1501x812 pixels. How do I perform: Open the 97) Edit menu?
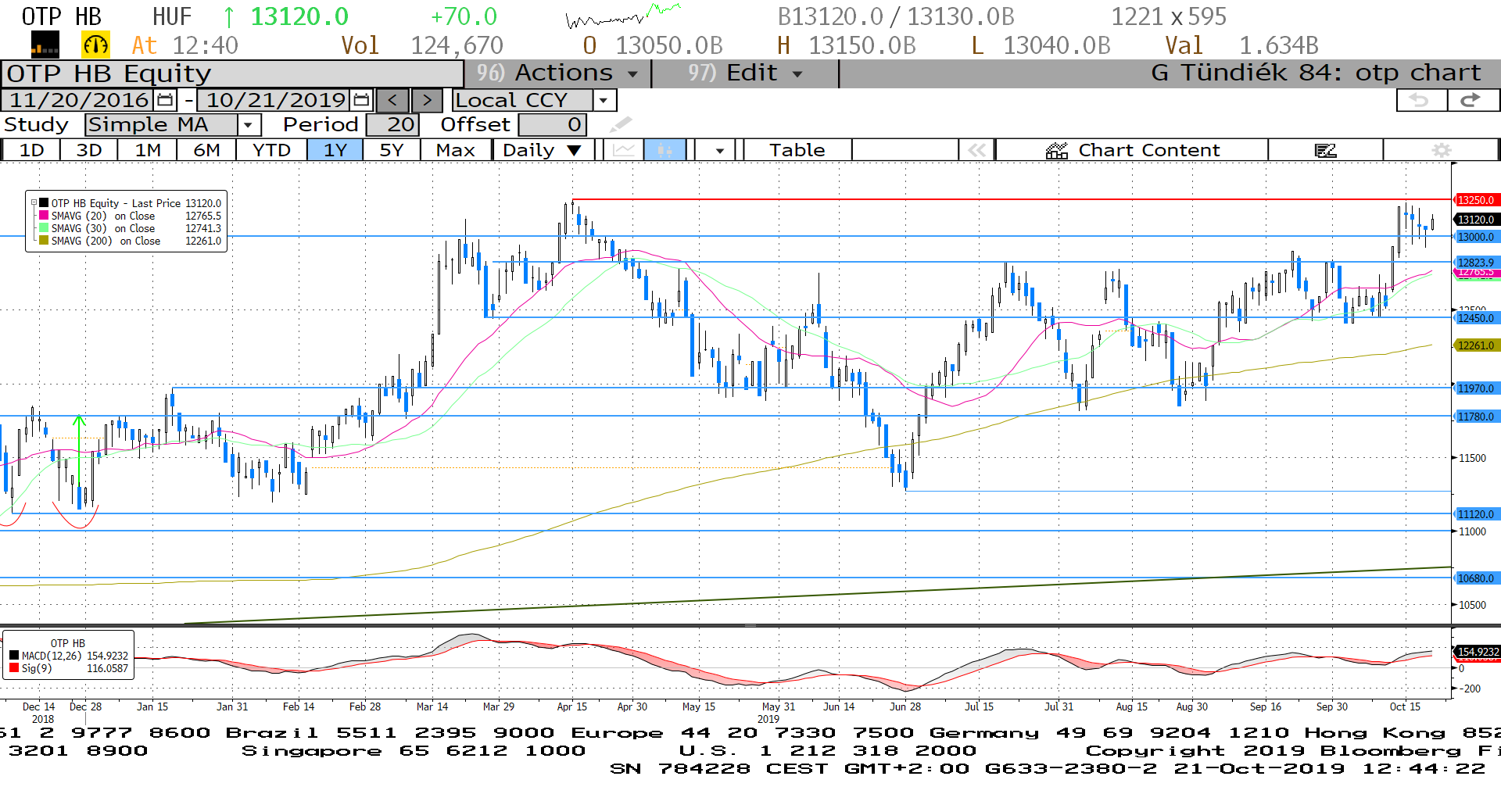tap(745, 73)
